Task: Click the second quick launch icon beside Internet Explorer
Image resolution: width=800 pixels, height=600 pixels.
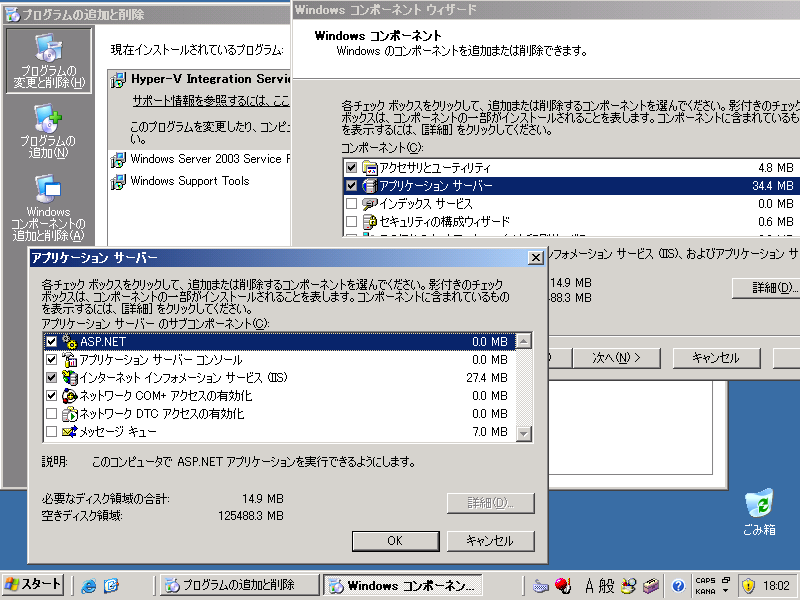Action: point(111,585)
